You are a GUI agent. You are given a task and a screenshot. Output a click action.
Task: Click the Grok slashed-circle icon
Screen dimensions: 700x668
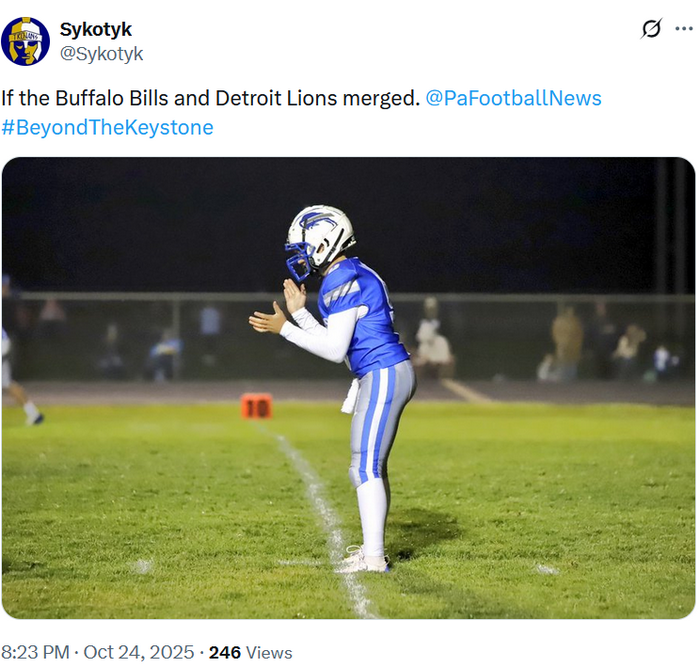(x=651, y=29)
